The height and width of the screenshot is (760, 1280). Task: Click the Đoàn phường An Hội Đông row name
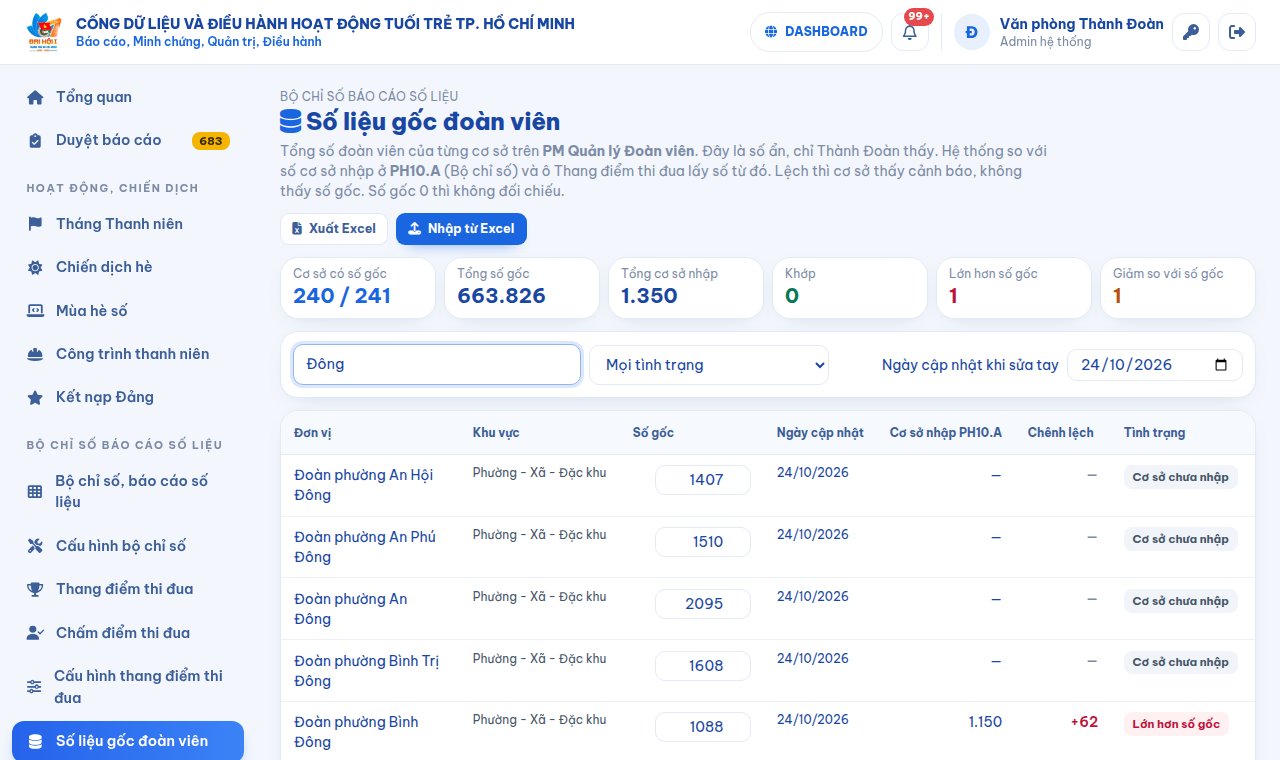(x=364, y=485)
